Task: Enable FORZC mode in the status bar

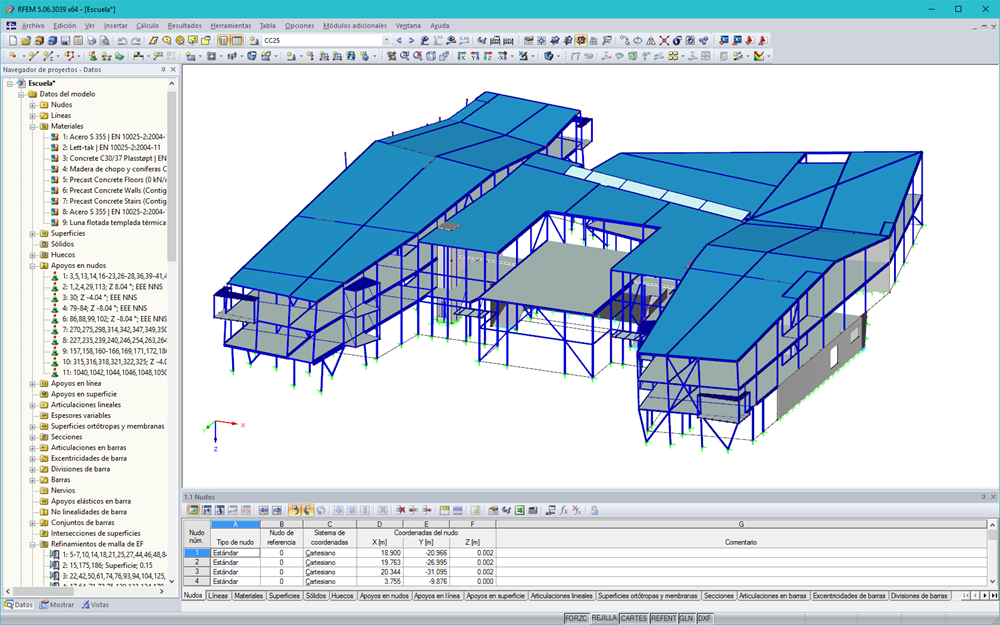Action: (x=576, y=617)
